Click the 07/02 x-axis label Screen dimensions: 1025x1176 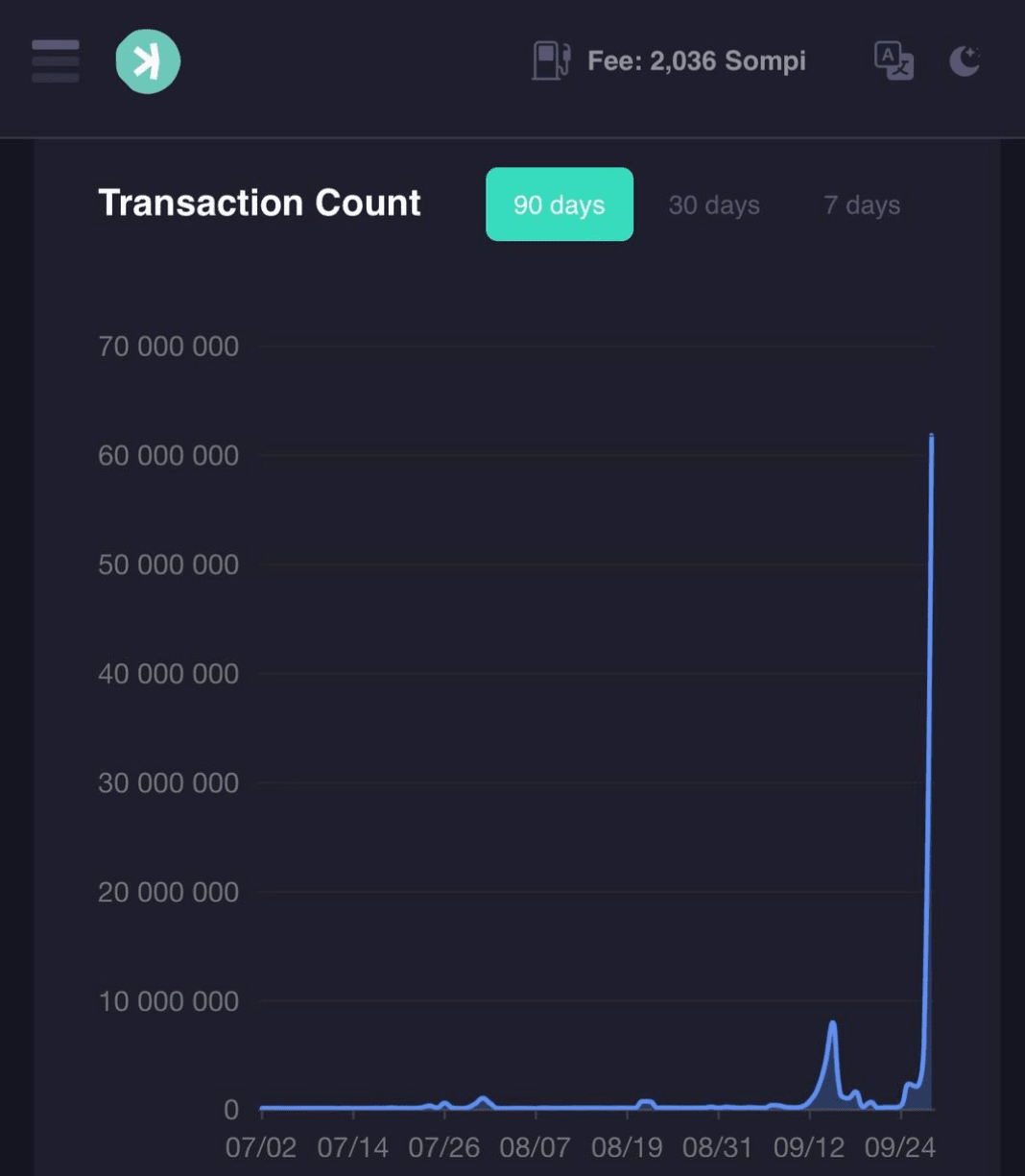[261, 1147]
